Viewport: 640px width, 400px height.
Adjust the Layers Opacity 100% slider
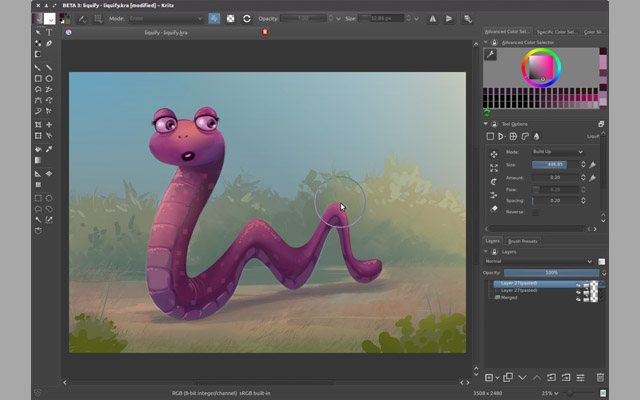(x=551, y=273)
